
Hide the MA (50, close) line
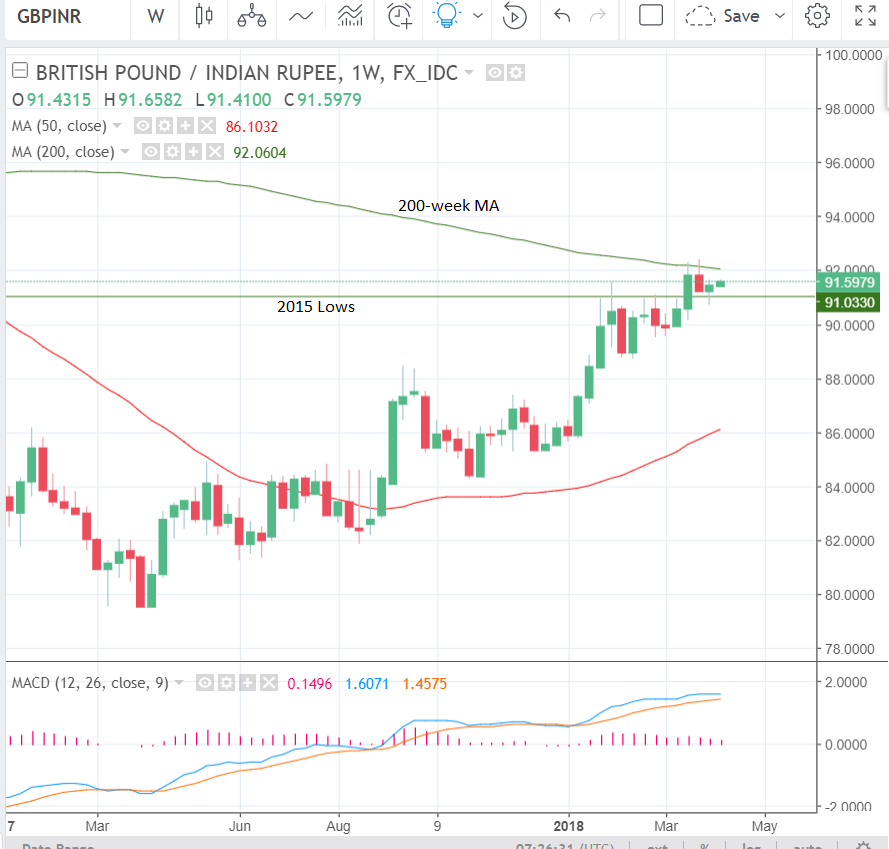(143, 125)
